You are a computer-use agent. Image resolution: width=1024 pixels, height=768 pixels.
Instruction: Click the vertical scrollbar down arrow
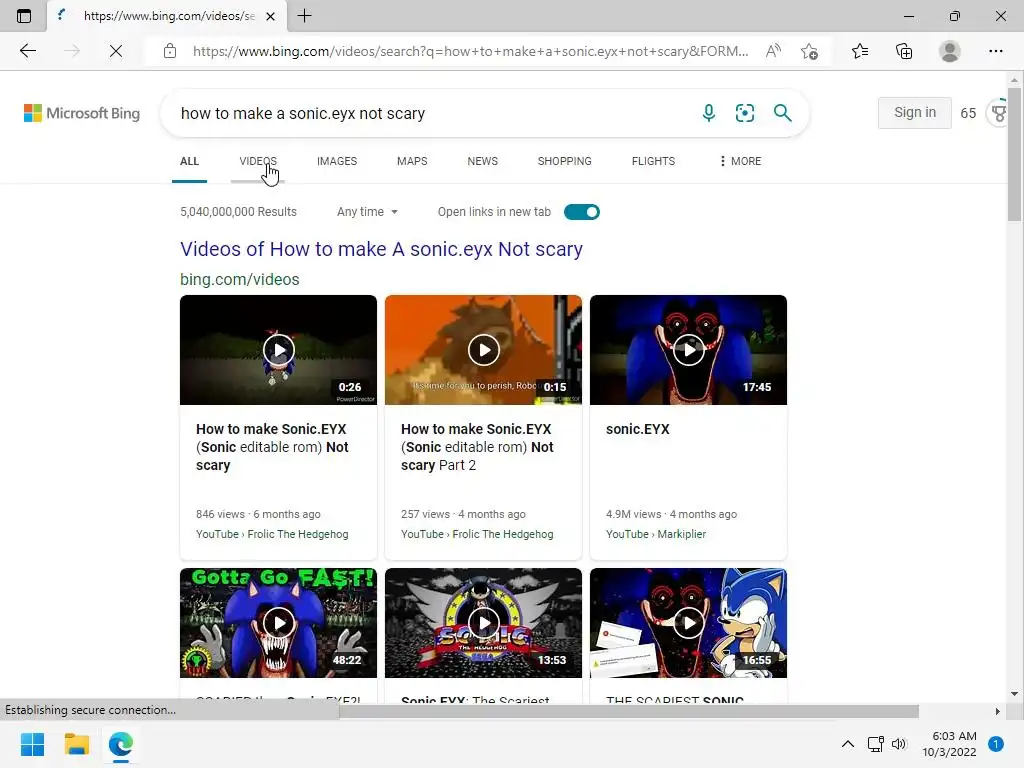[1014, 694]
